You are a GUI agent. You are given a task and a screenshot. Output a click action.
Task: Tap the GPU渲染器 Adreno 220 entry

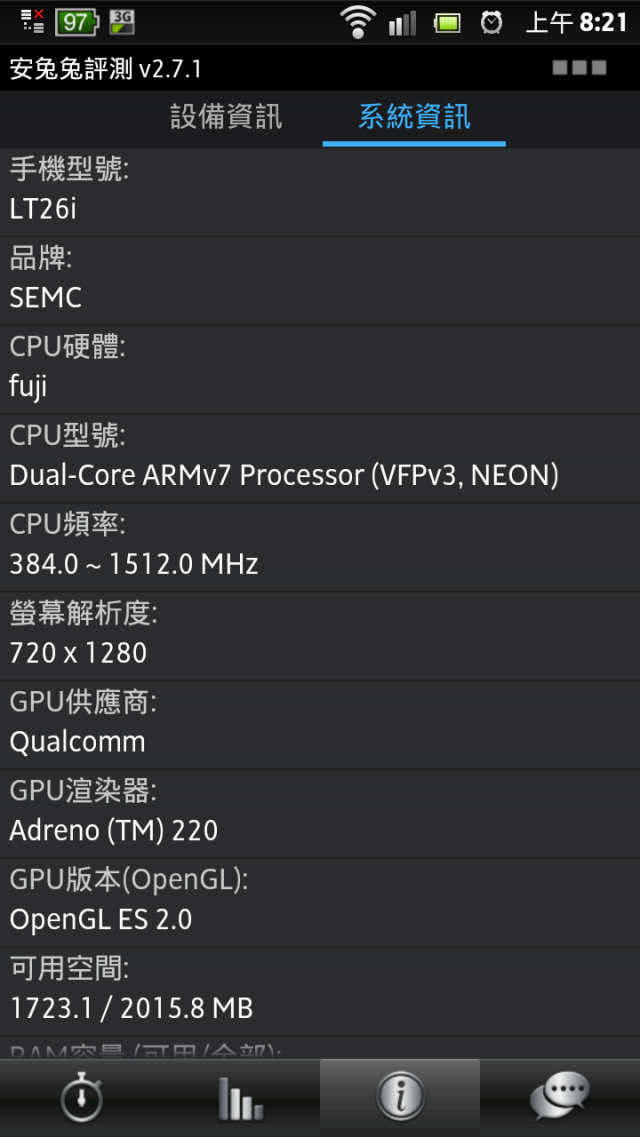[320, 814]
